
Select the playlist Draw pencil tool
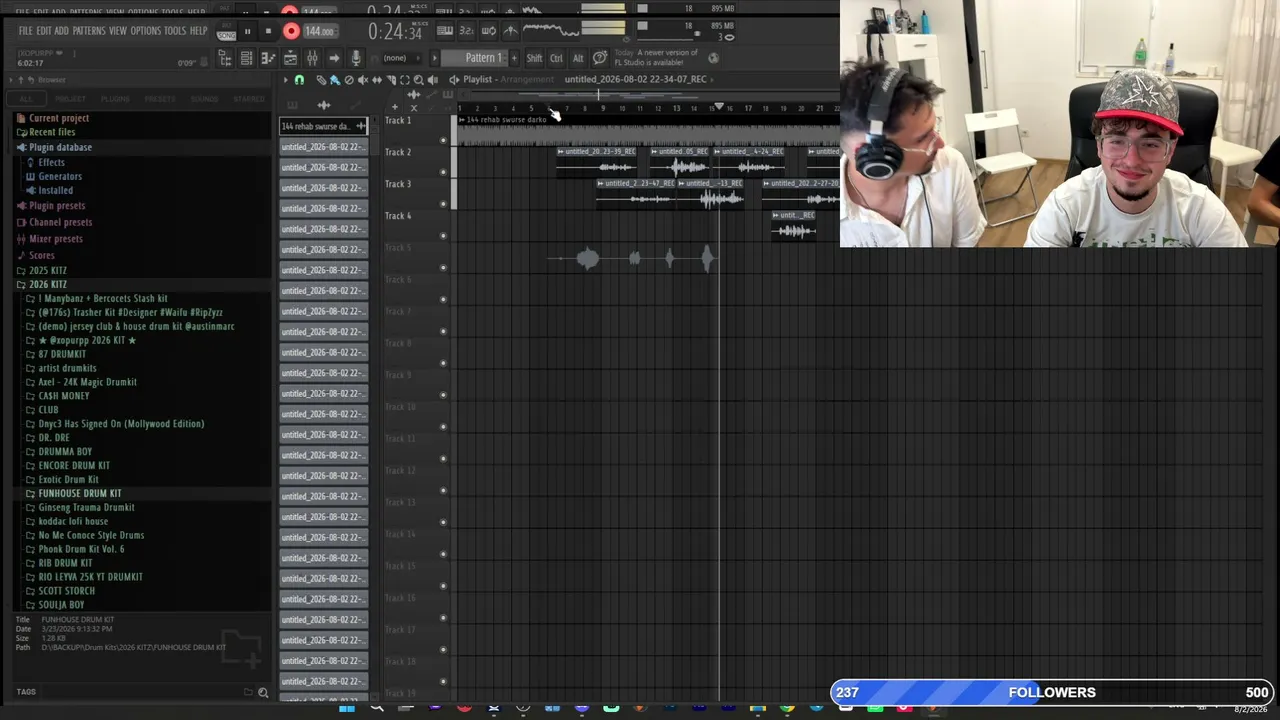click(x=321, y=80)
